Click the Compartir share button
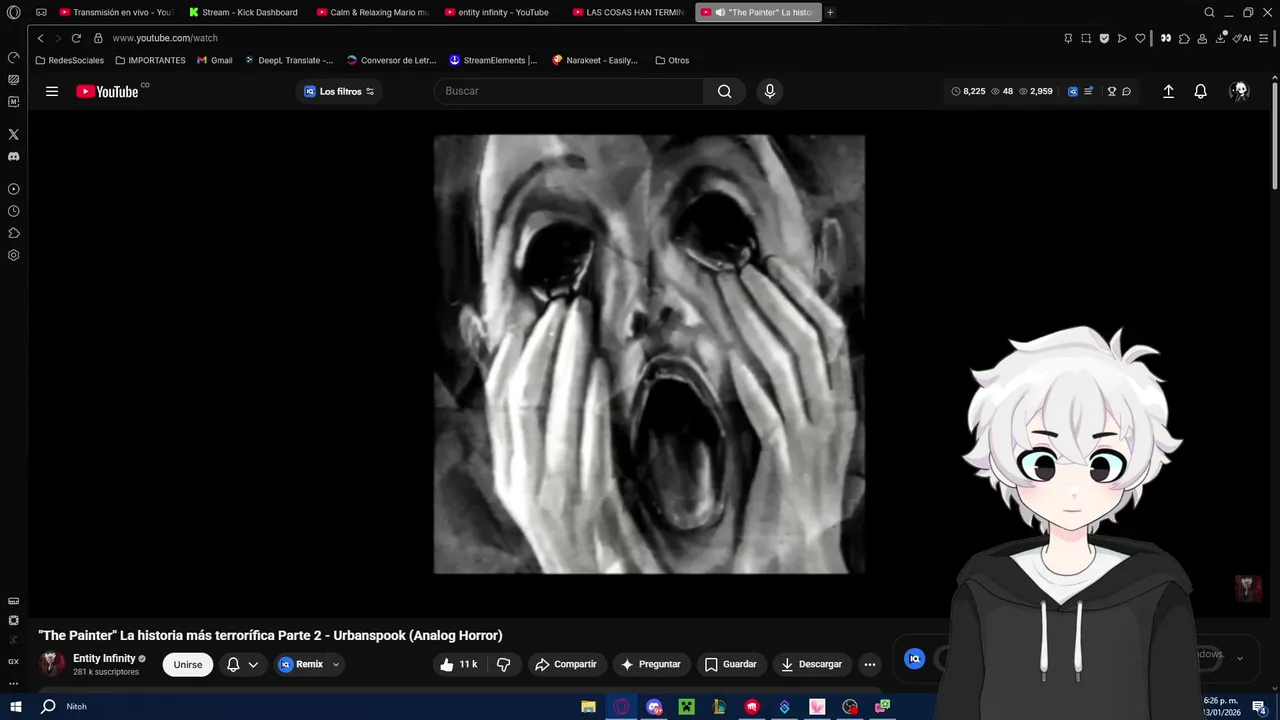 (566, 664)
